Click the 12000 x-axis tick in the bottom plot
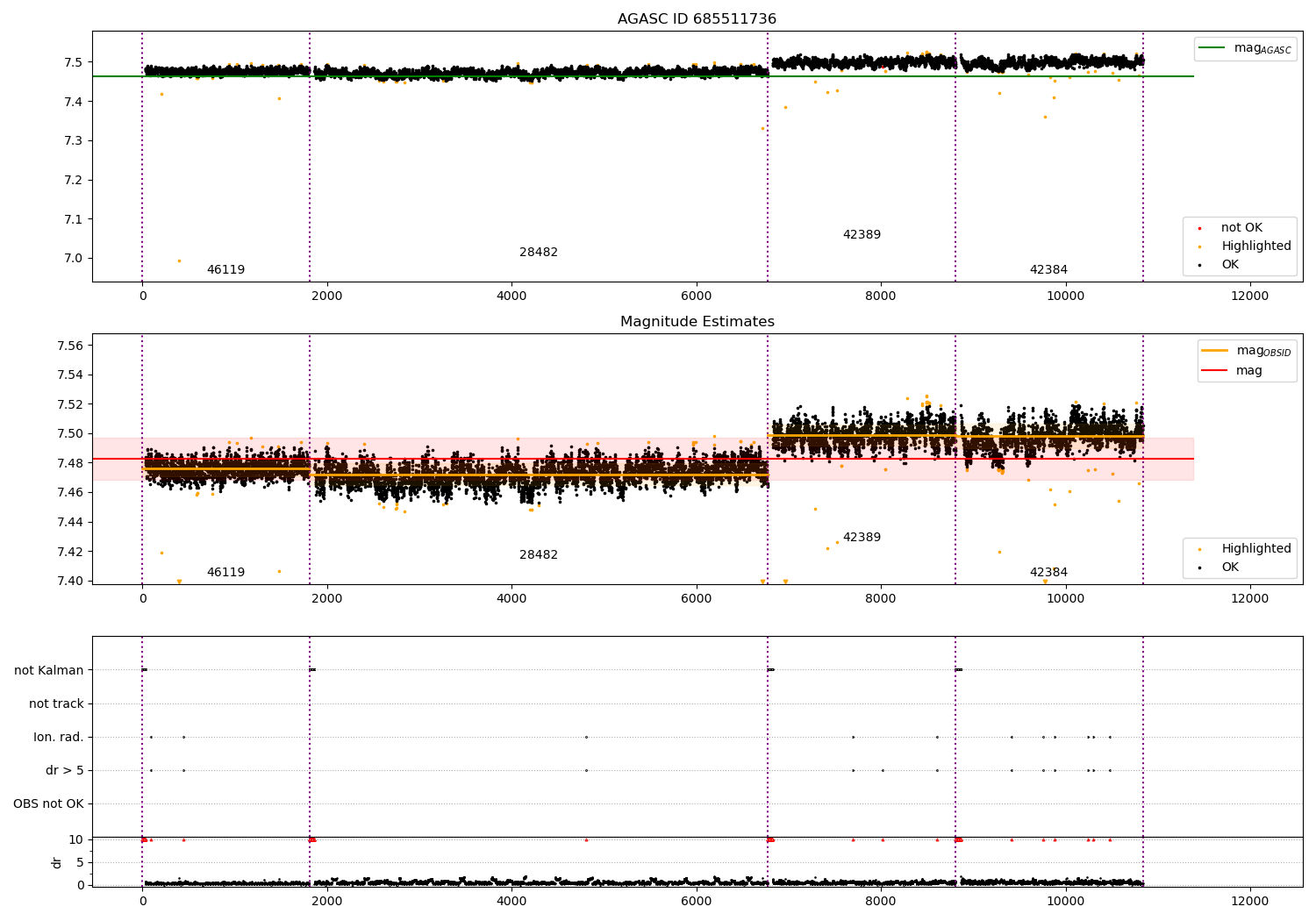This screenshot has width=1316, height=921. [x=1250, y=901]
